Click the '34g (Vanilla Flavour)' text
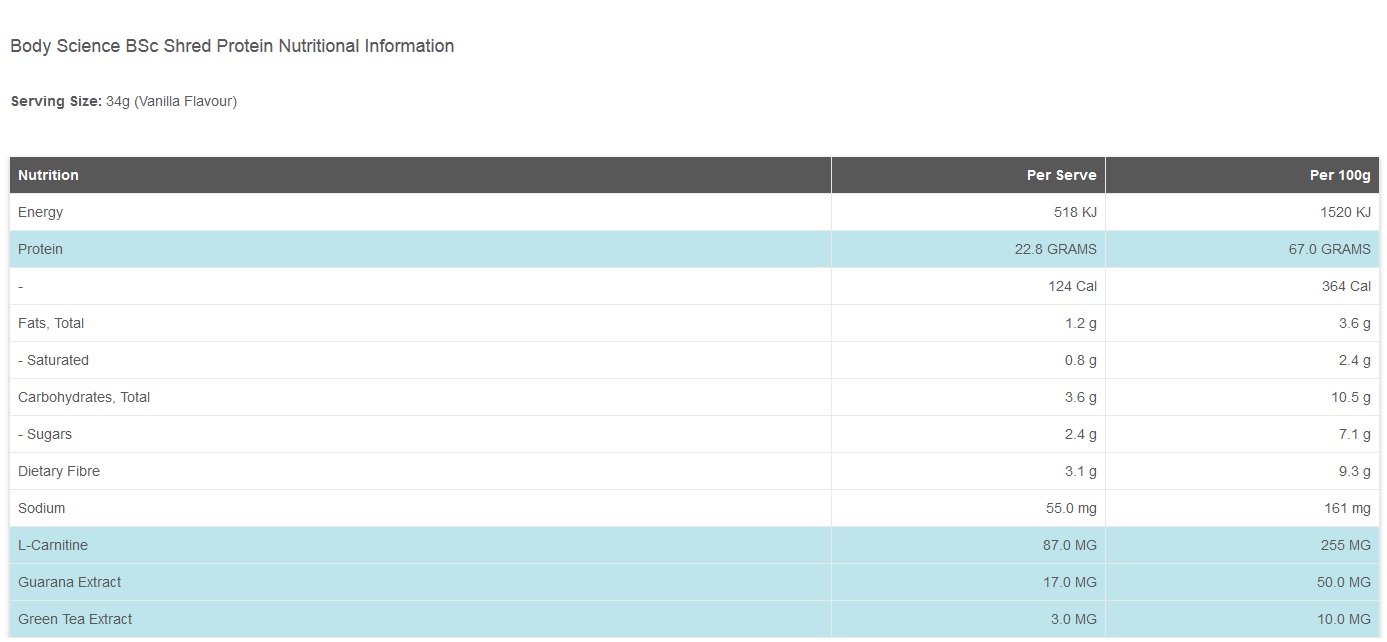This screenshot has height=642, width=1387. click(x=172, y=101)
